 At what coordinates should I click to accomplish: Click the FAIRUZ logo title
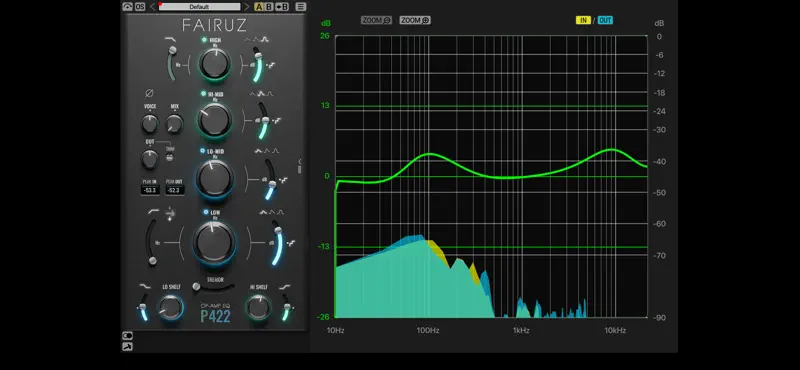point(214,24)
